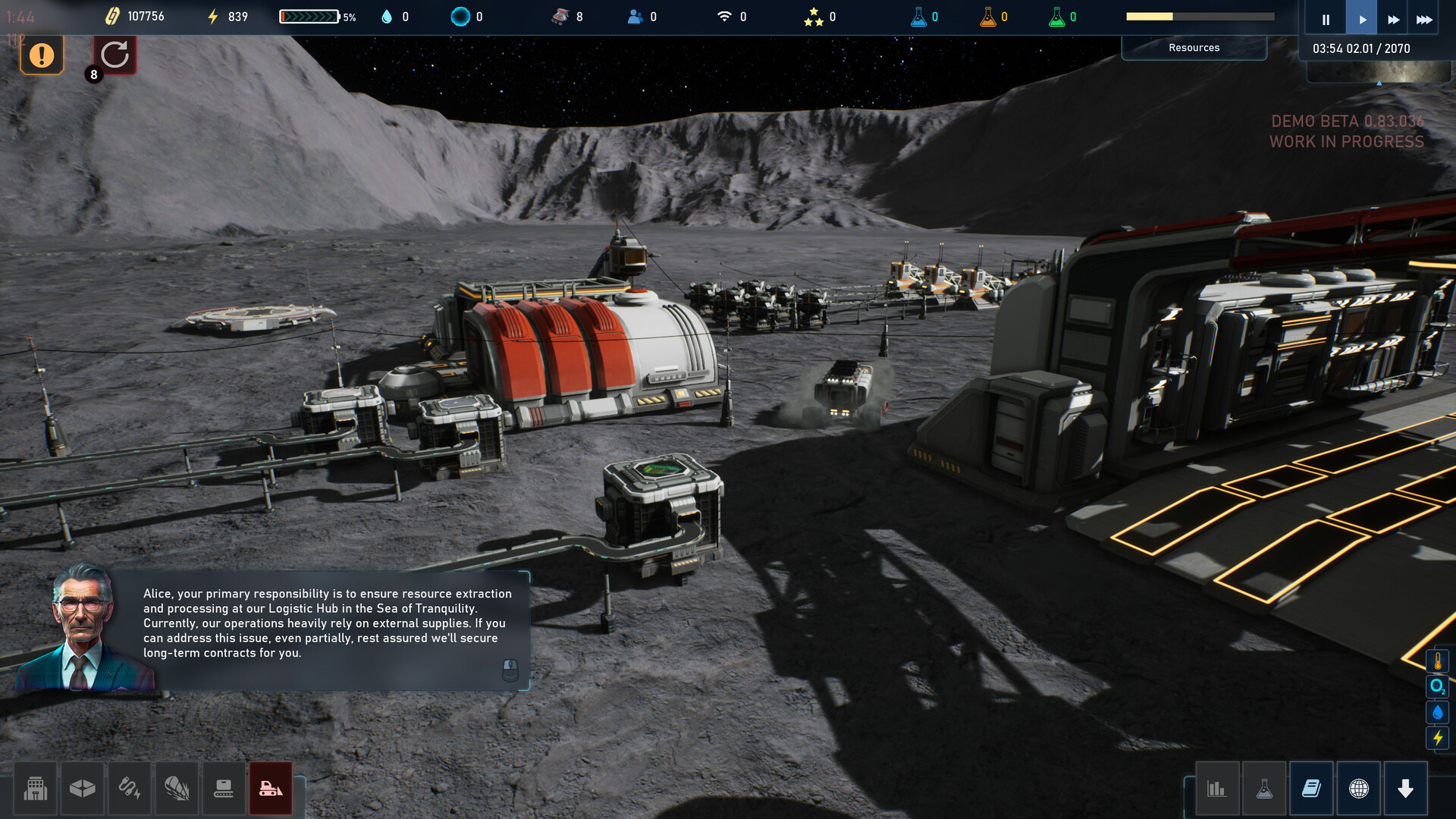Select the buildings construction category
Screen dimensions: 1456x819
tap(36, 789)
